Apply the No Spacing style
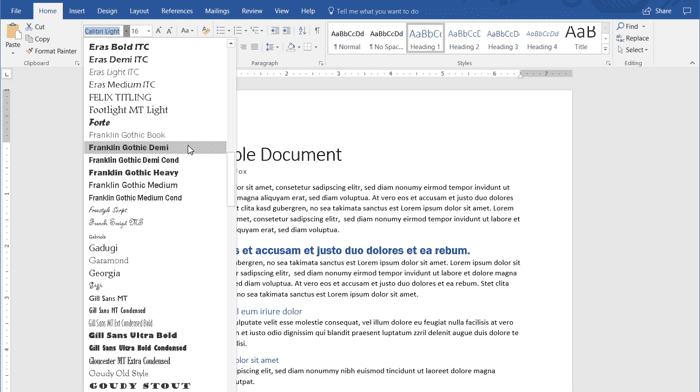This screenshot has height=392, width=700. (386, 39)
